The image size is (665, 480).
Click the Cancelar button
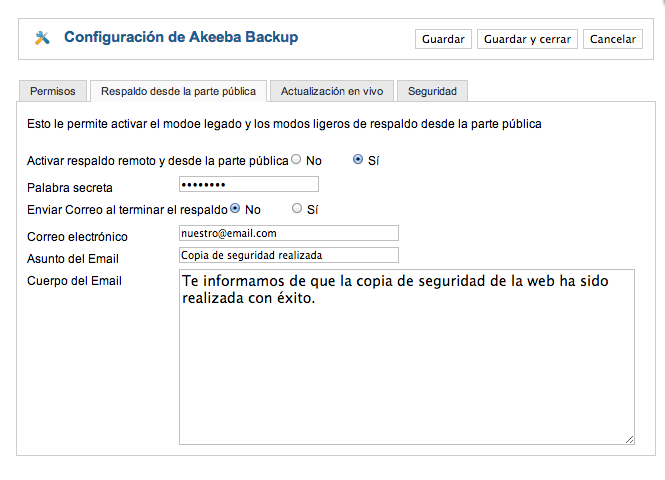613,39
